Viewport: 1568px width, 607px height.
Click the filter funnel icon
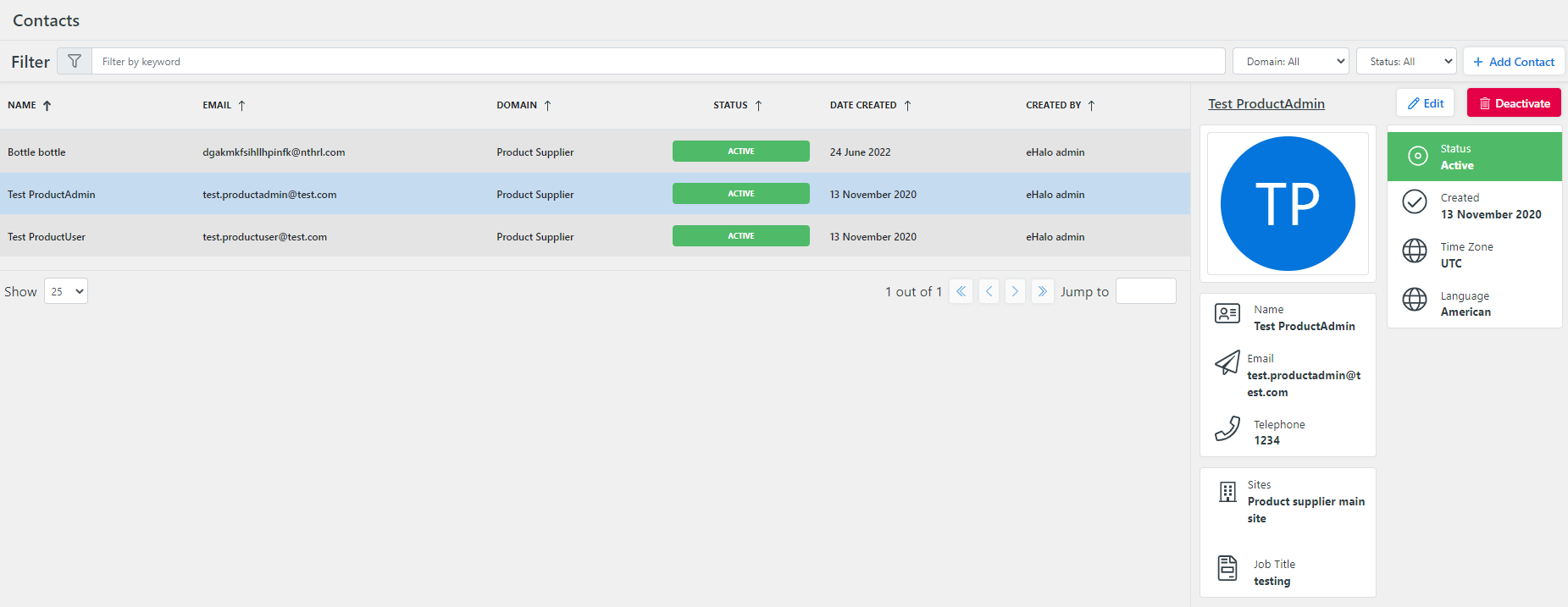coord(75,61)
